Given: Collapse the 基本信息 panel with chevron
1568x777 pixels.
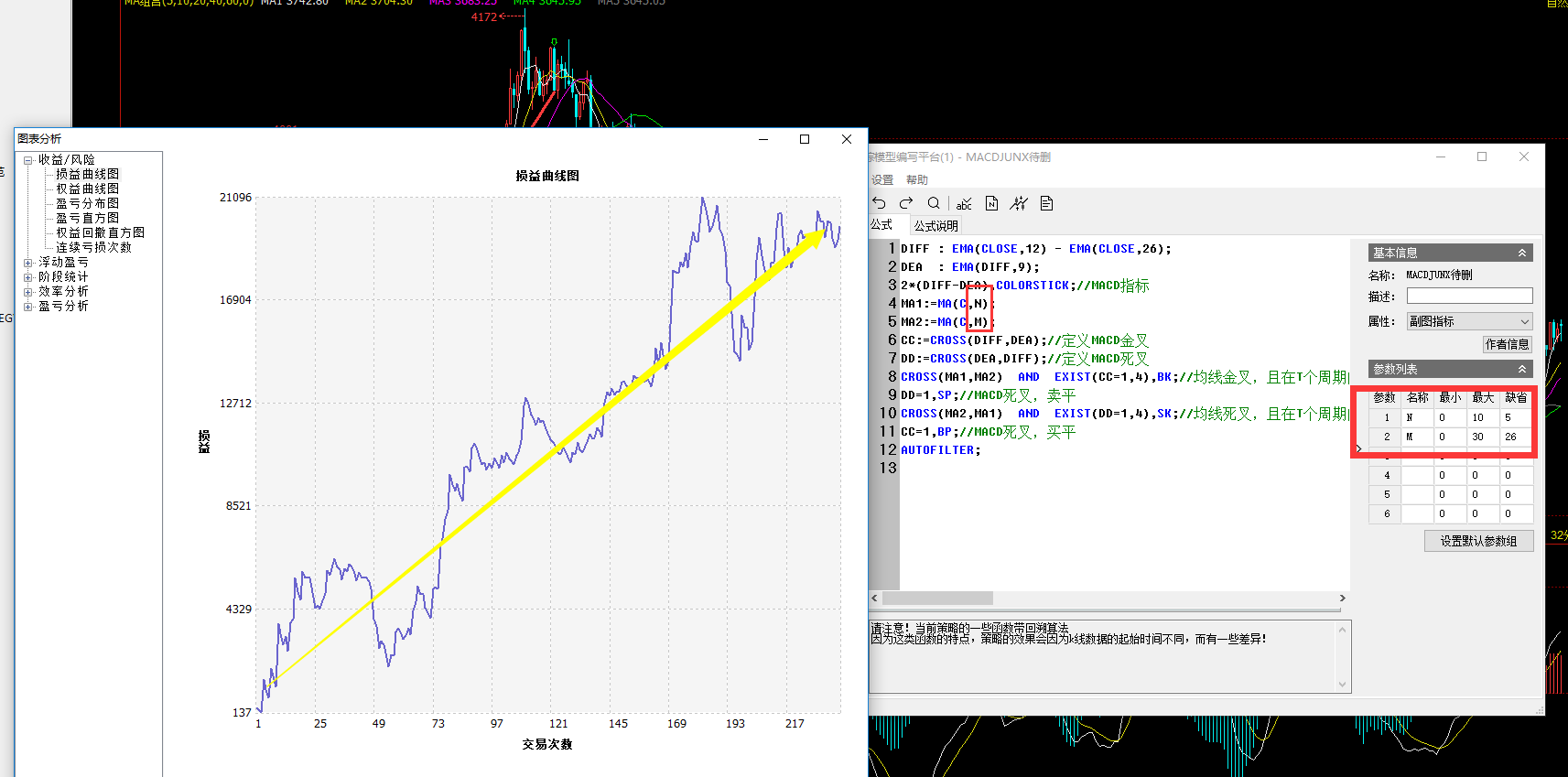Looking at the screenshot, I should (1522, 253).
